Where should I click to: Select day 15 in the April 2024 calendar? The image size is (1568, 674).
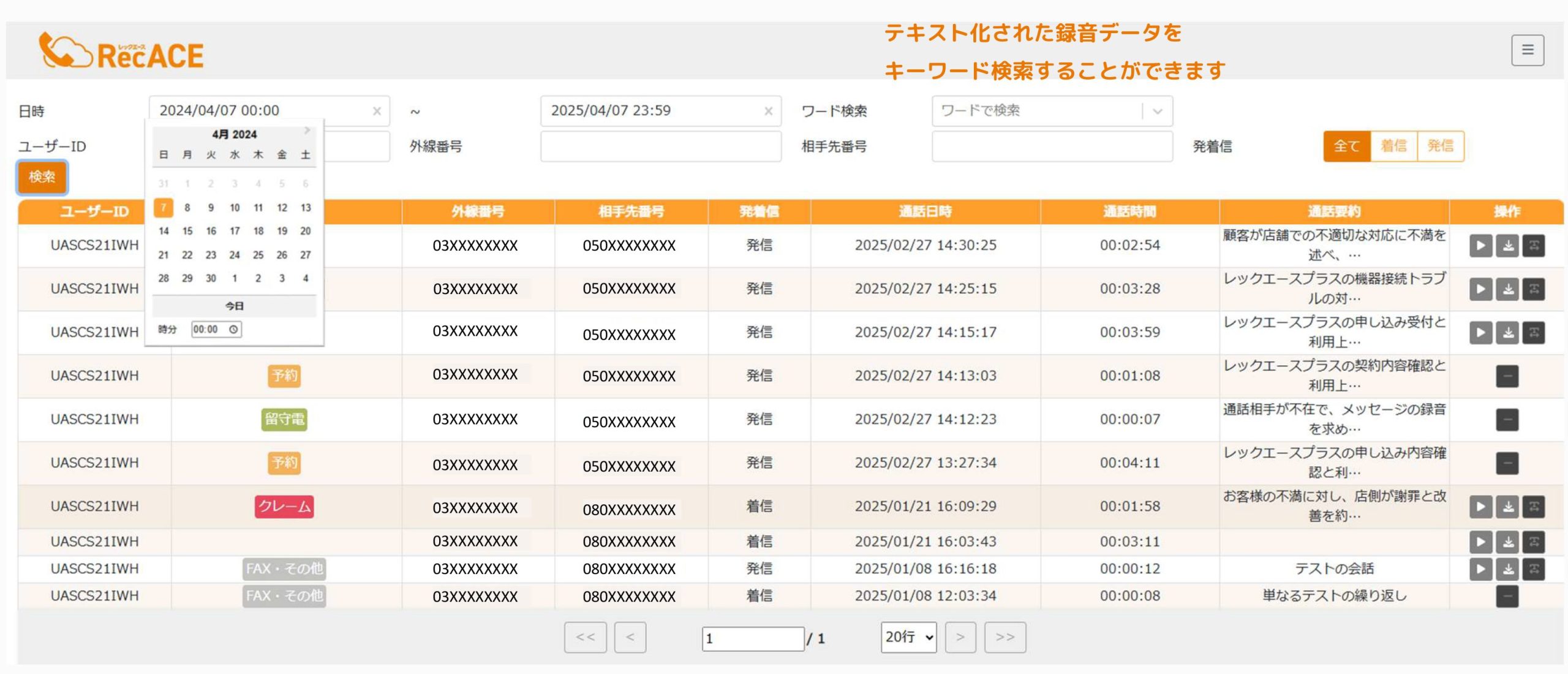pos(187,231)
